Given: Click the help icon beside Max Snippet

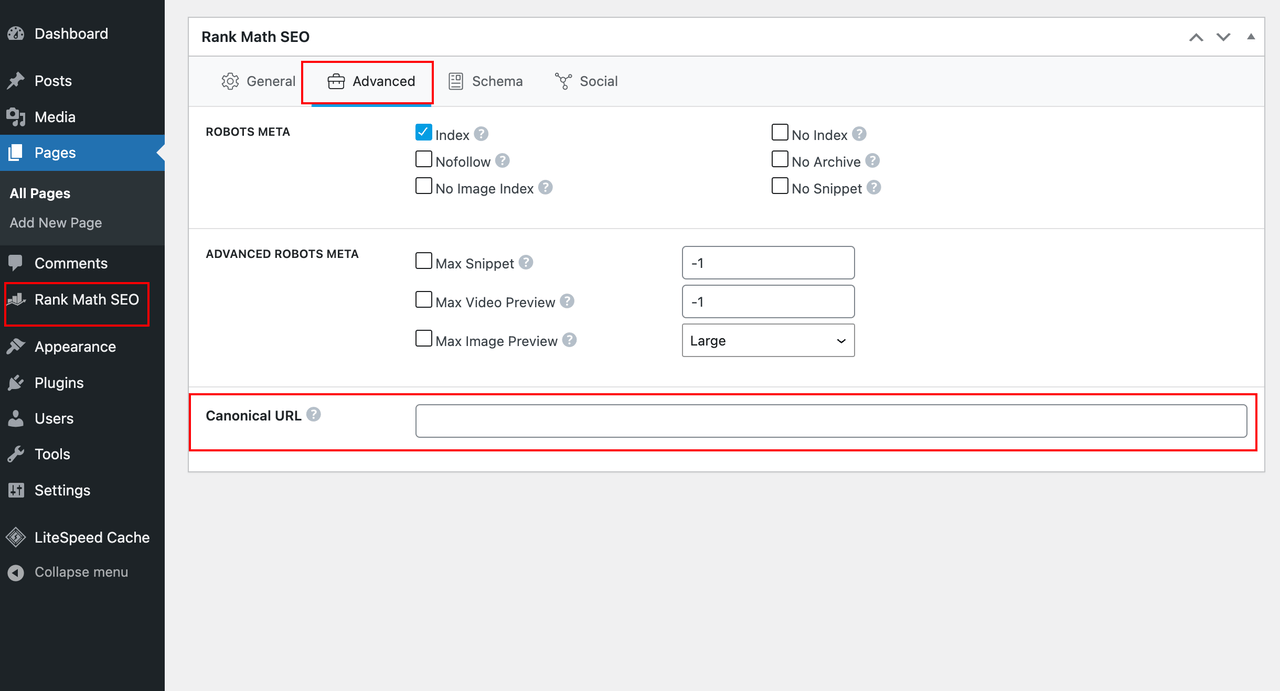Looking at the screenshot, I should (x=526, y=263).
